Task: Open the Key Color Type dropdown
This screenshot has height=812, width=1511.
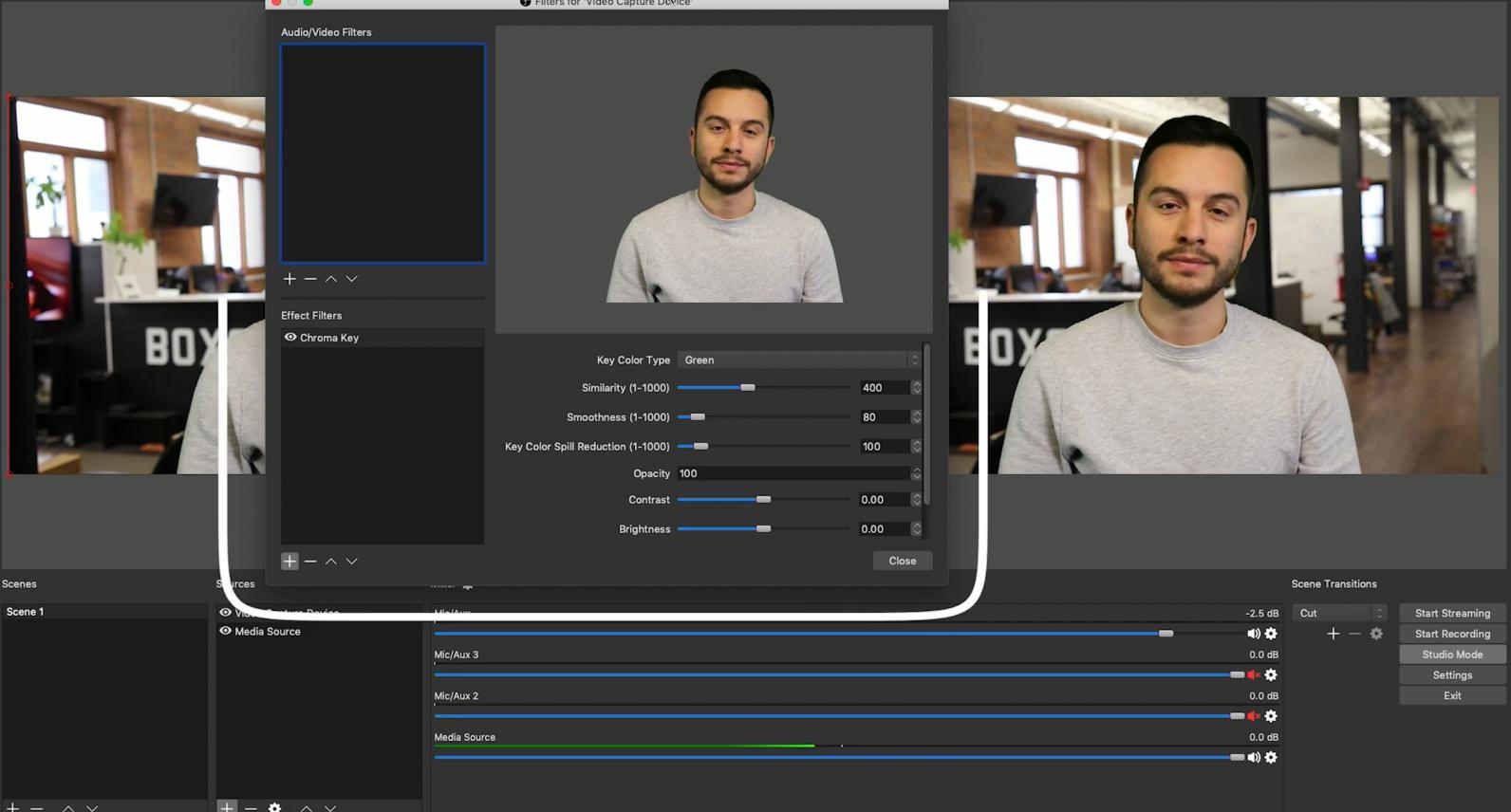Action: [x=798, y=360]
